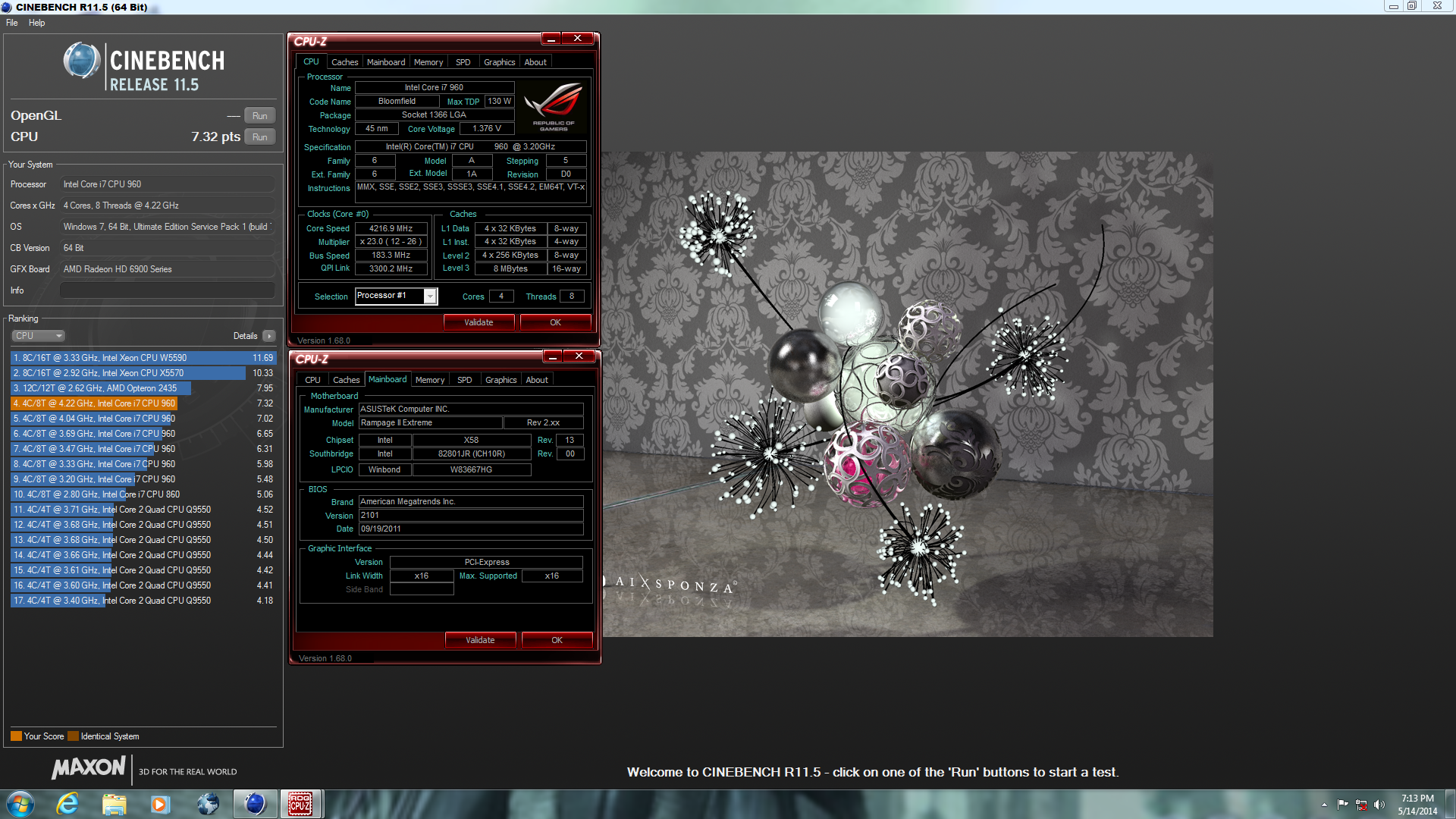
Task: Click the rendered spheres scene image
Action: (908, 394)
